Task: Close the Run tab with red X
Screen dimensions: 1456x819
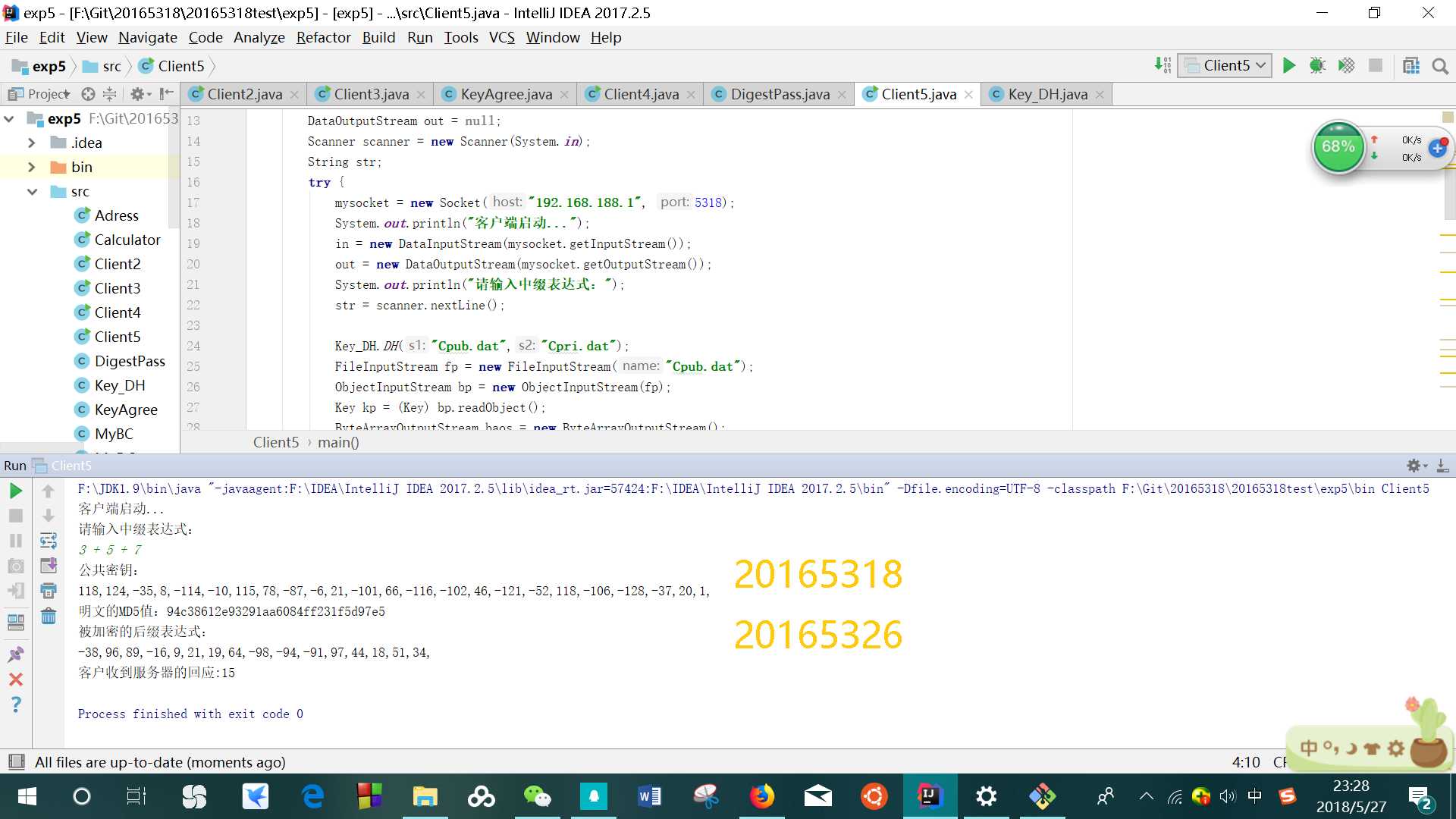Action: (x=16, y=679)
